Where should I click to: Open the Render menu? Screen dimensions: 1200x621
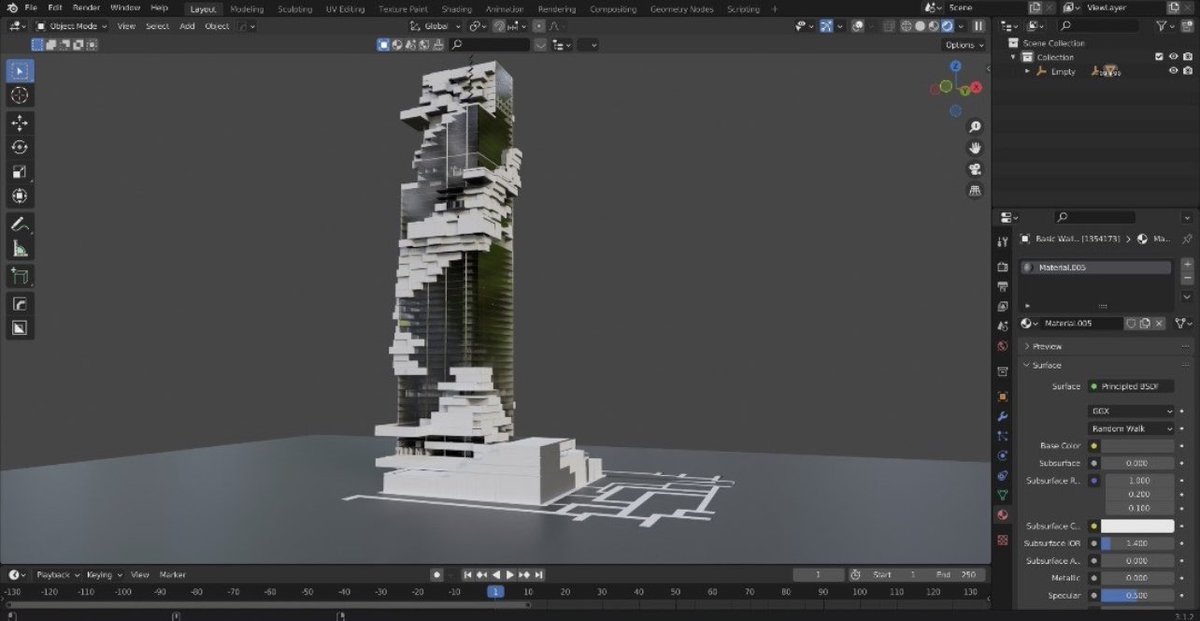(x=86, y=8)
